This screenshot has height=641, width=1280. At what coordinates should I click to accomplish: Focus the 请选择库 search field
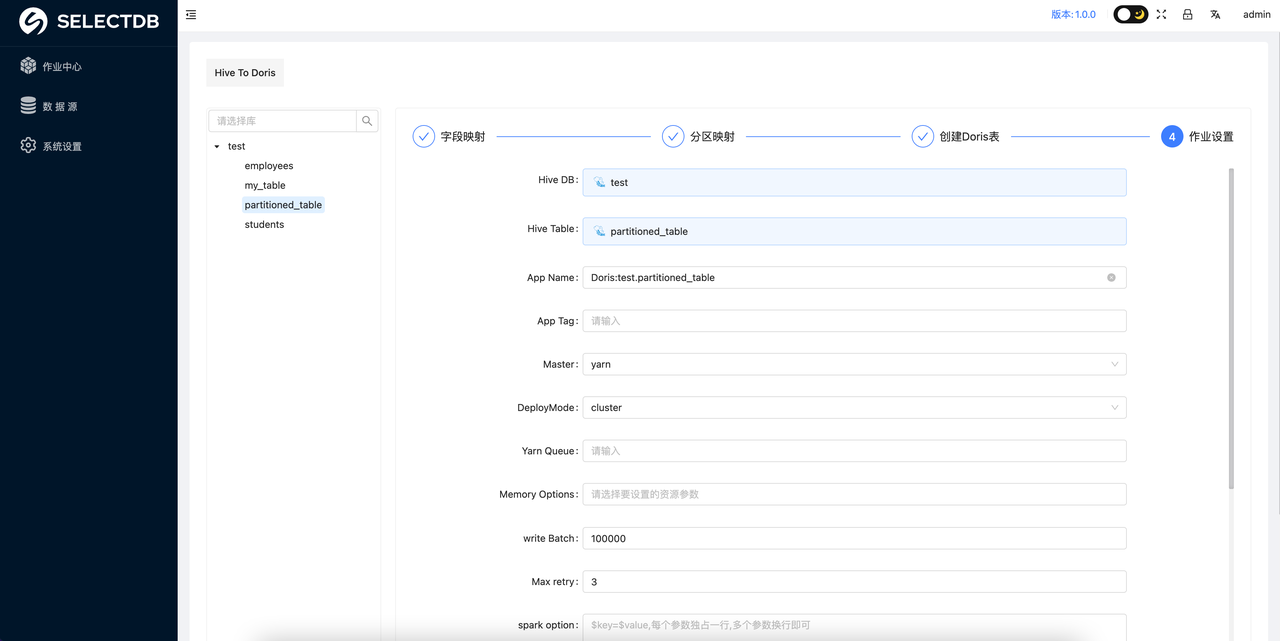pyautogui.click(x=282, y=121)
